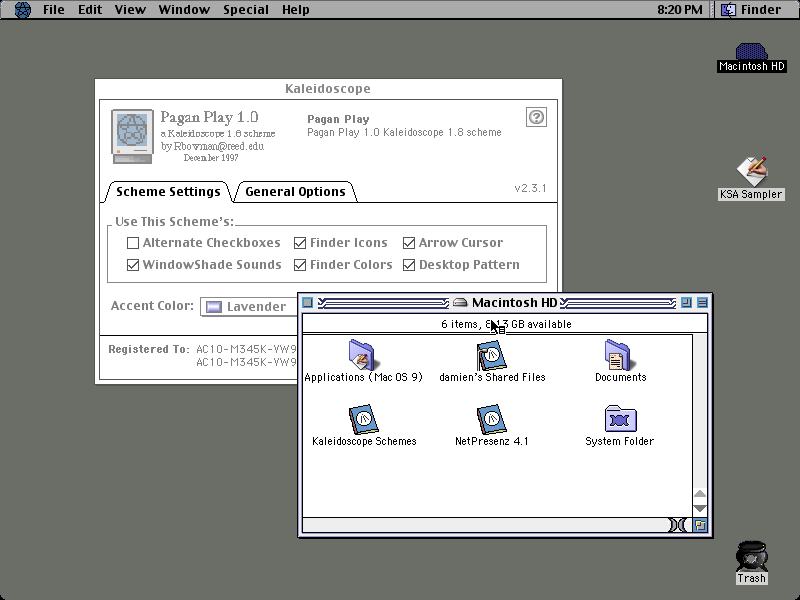The image size is (800, 600).
Task: Toggle the Desktop Pattern checkbox
Action: pyautogui.click(x=409, y=265)
